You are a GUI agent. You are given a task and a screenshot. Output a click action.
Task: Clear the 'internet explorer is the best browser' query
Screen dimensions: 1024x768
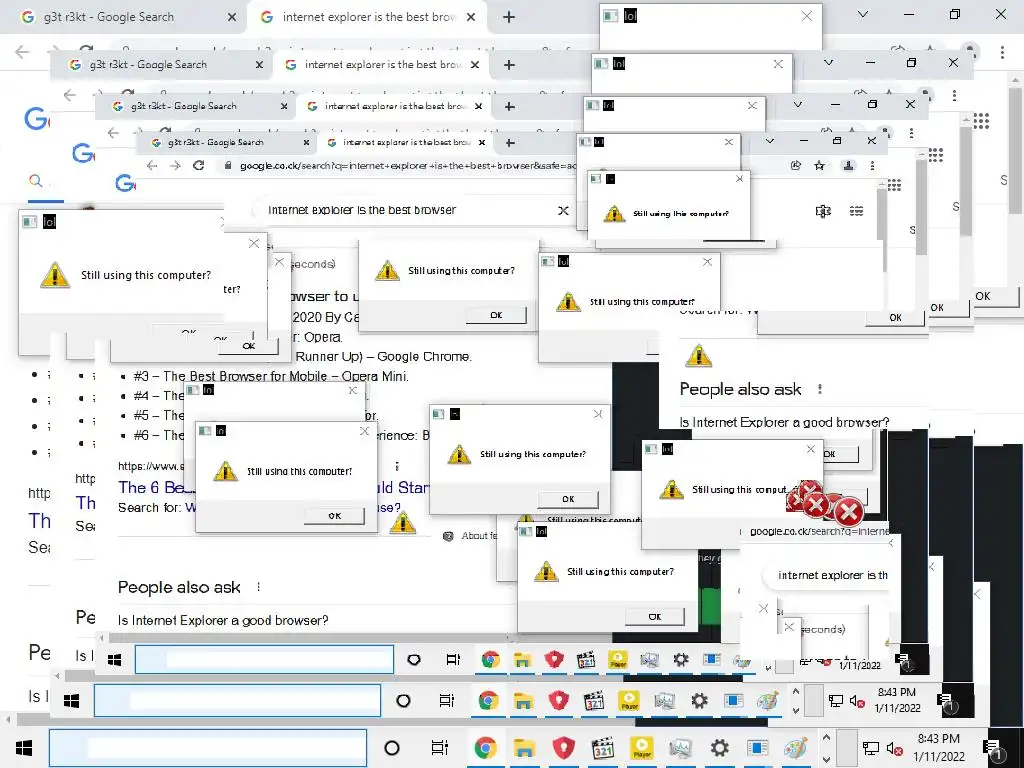pos(563,210)
